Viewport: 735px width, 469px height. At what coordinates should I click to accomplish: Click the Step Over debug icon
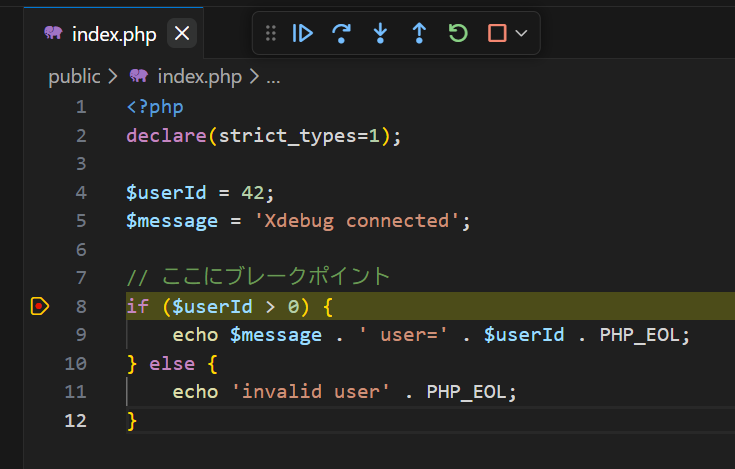[341, 33]
